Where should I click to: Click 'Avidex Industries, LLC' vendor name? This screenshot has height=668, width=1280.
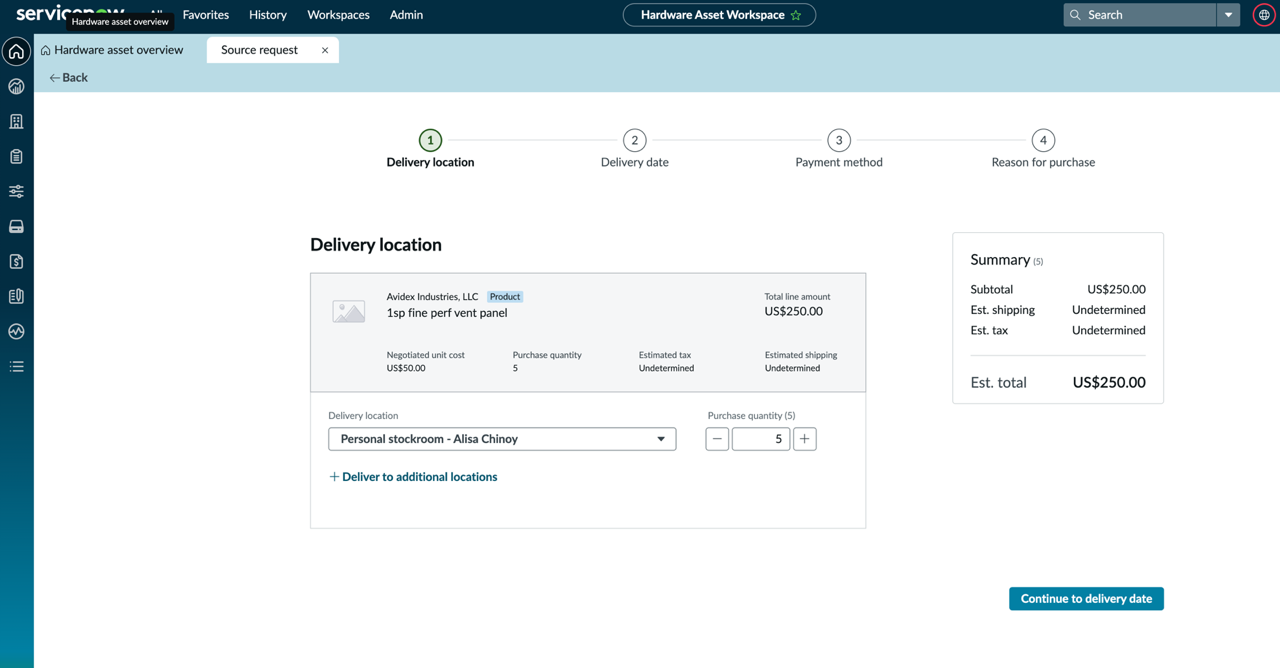432,297
